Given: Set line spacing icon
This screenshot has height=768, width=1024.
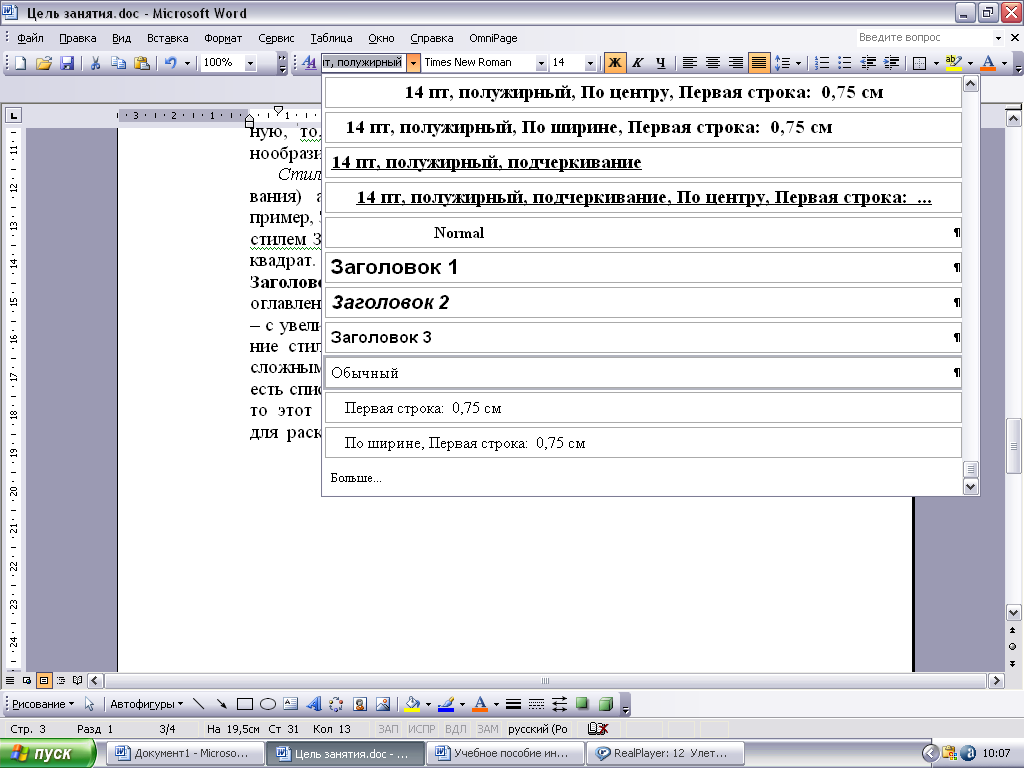Looking at the screenshot, I should click(782, 63).
